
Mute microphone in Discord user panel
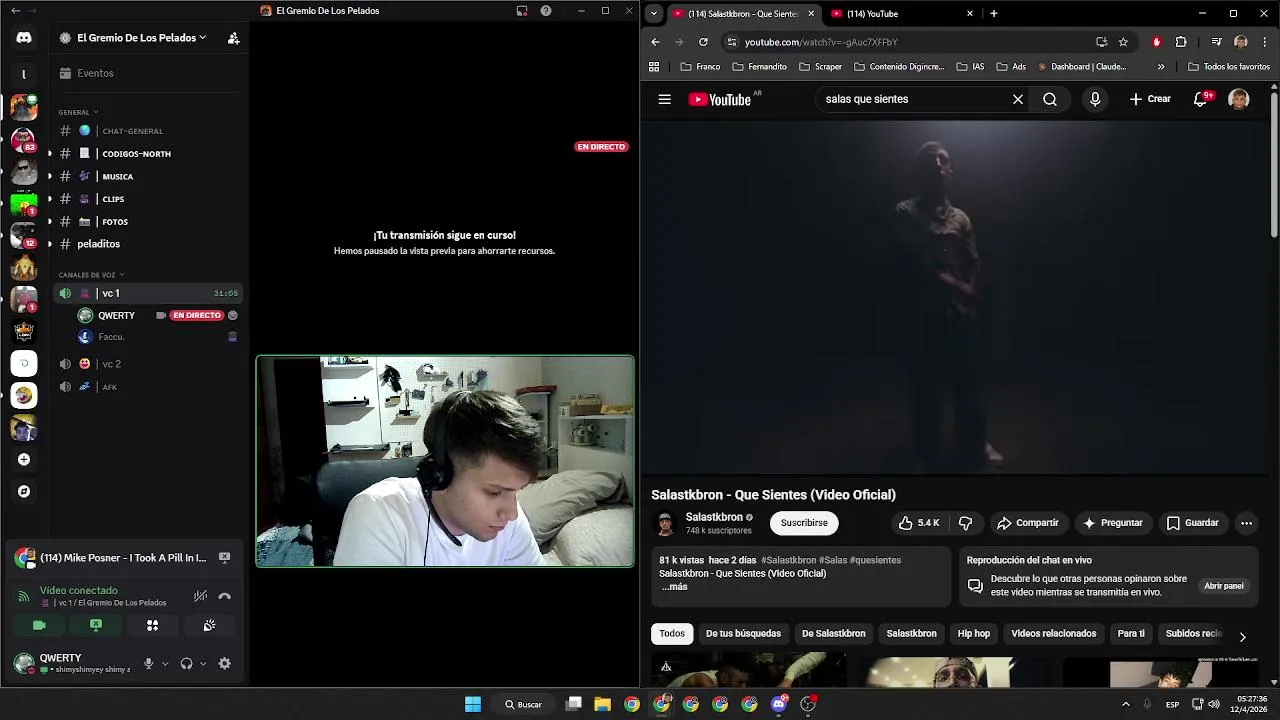click(x=148, y=663)
